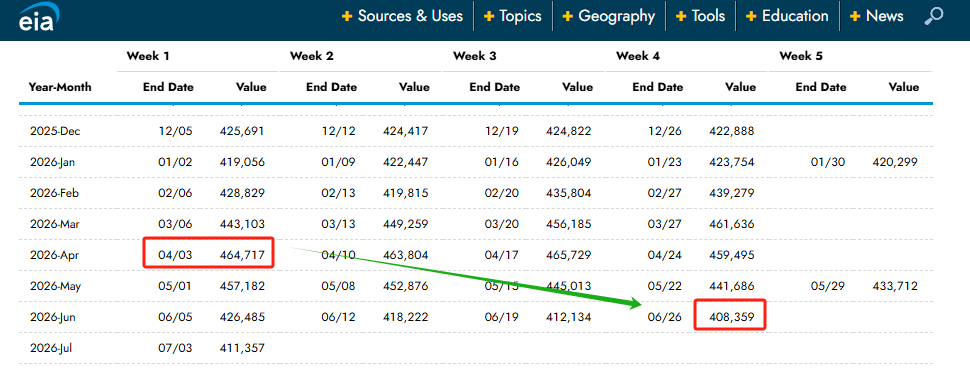Click plus icon beside Sources & Uses
This screenshot has width=970, height=372.
(347, 16)
